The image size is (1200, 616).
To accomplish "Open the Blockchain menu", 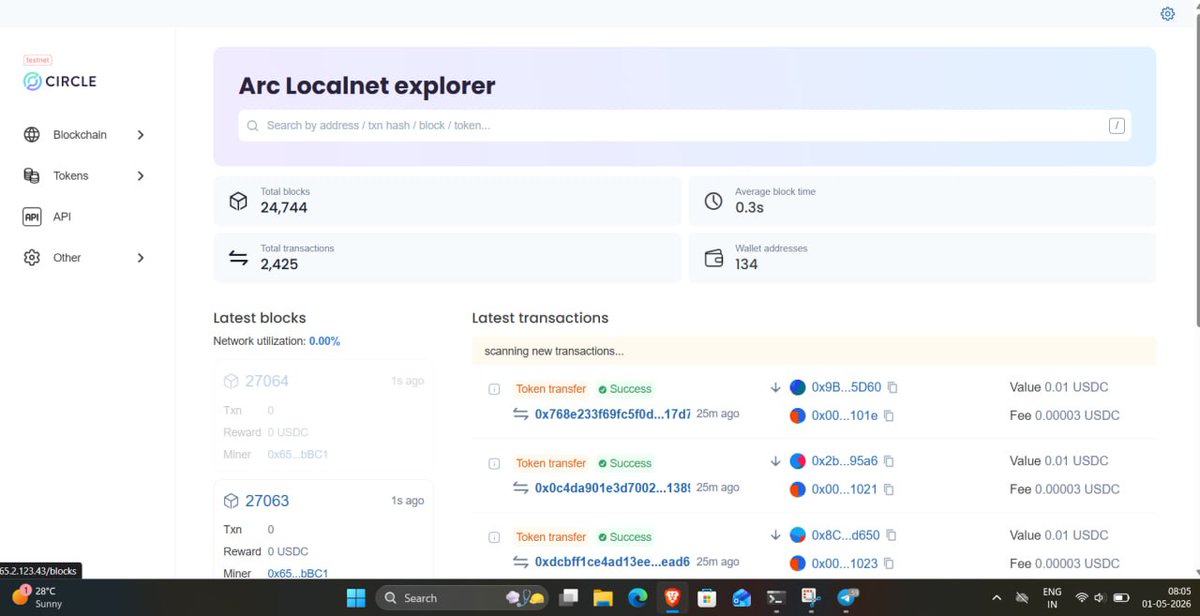I will point(86,135).
